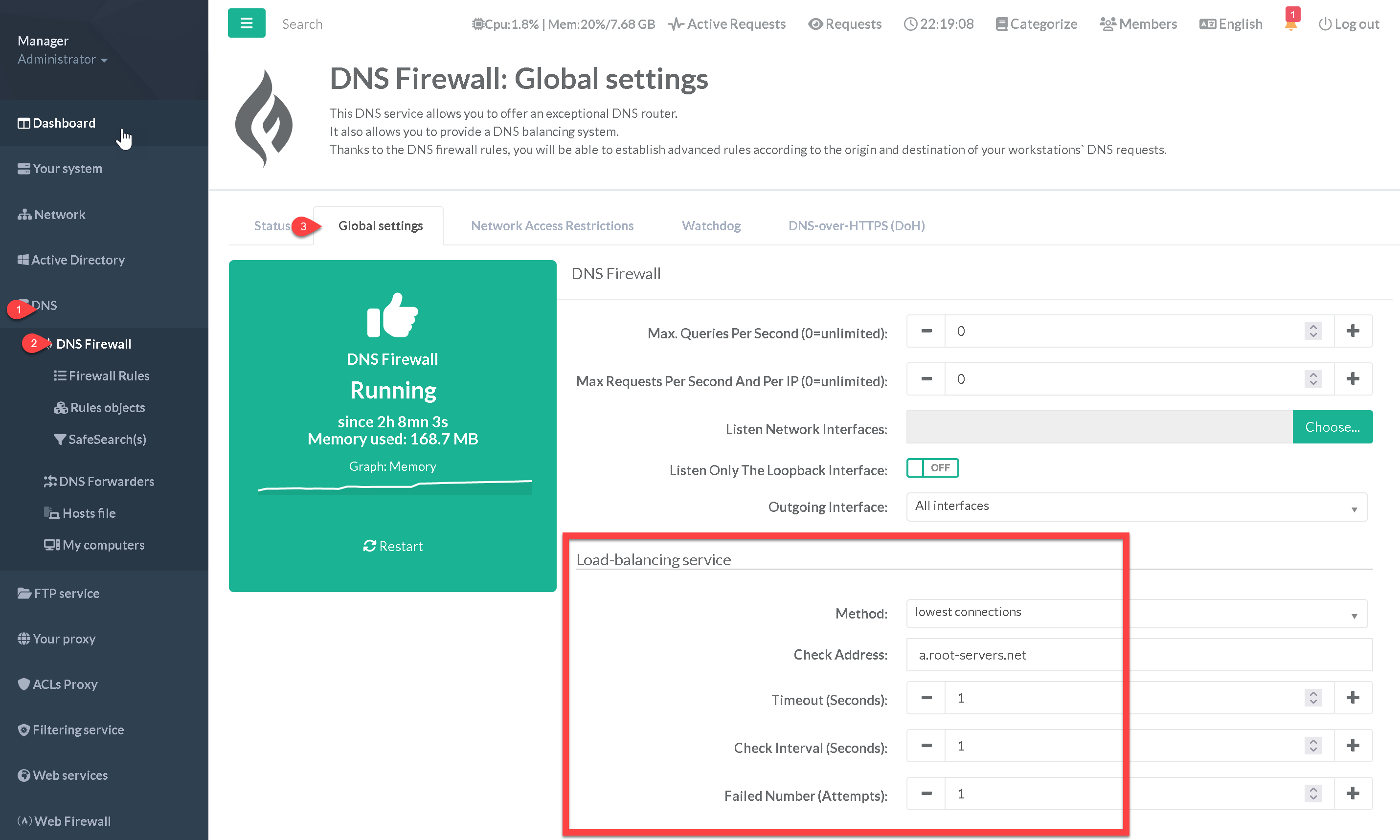Image resolution: width=1400 pixels, height=840 pixels.
Task: Toggle Listen Only The Loopback Interface
Action: [932, 468]
